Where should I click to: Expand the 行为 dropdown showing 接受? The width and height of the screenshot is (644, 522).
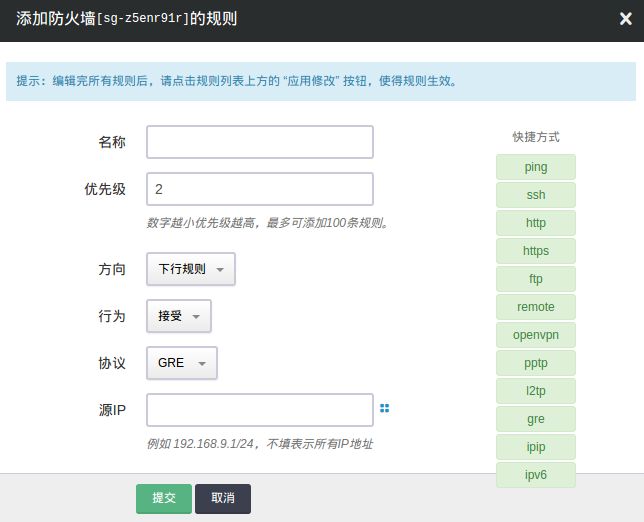tap(179, 316)
